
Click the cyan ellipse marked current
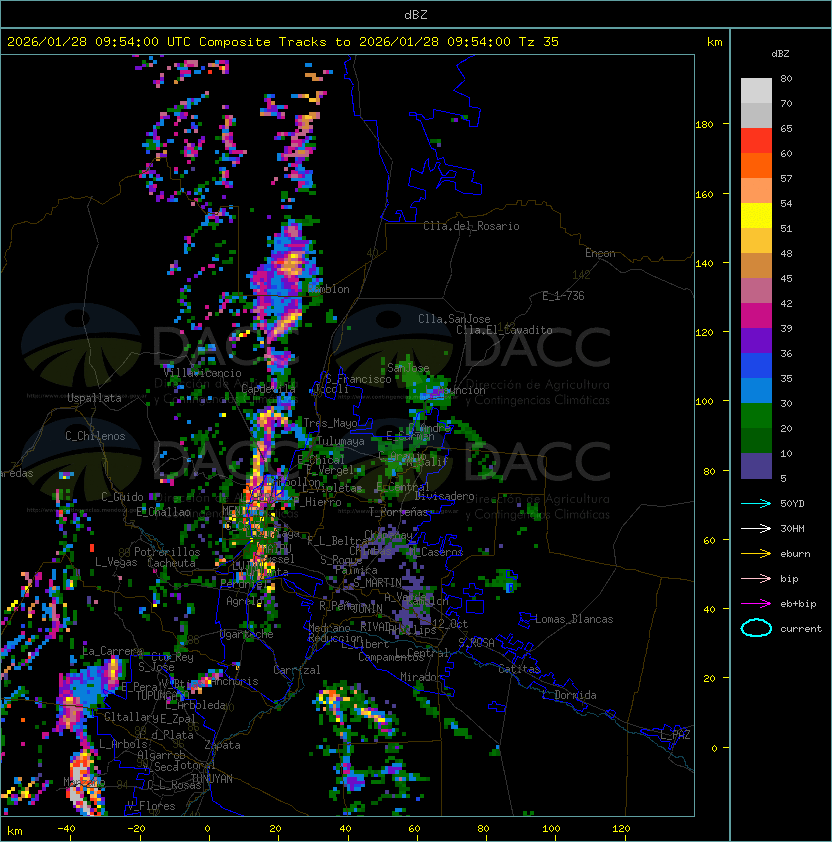click(x=756, y=628)
